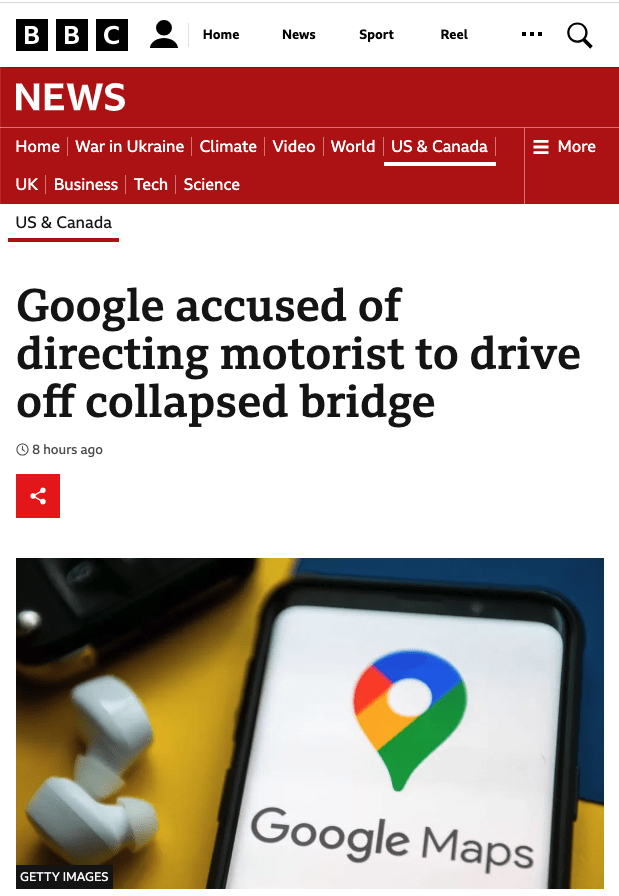Open News in top navigation
619x896 pixels.
[299, 35]
